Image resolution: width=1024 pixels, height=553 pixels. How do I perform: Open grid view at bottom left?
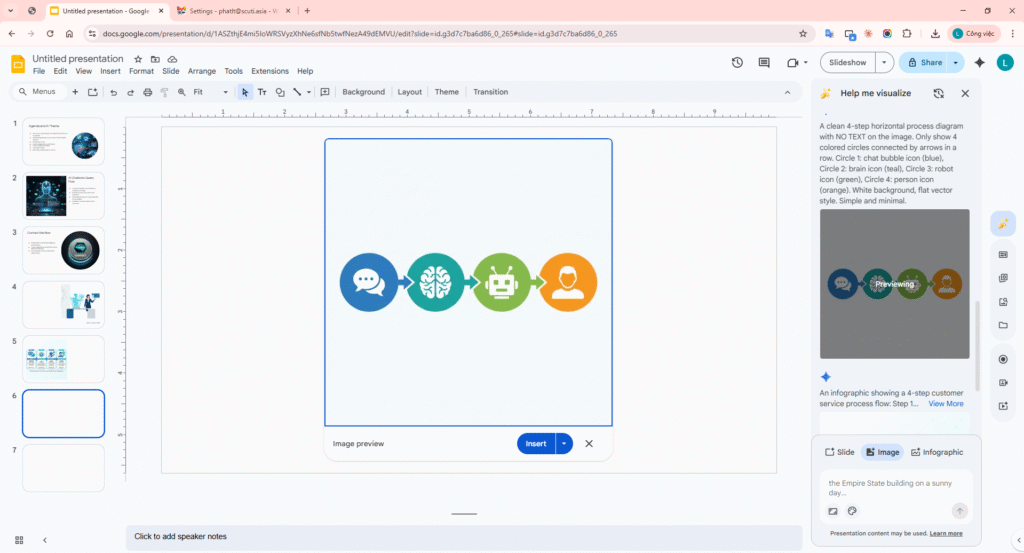[x=19, y=540]
